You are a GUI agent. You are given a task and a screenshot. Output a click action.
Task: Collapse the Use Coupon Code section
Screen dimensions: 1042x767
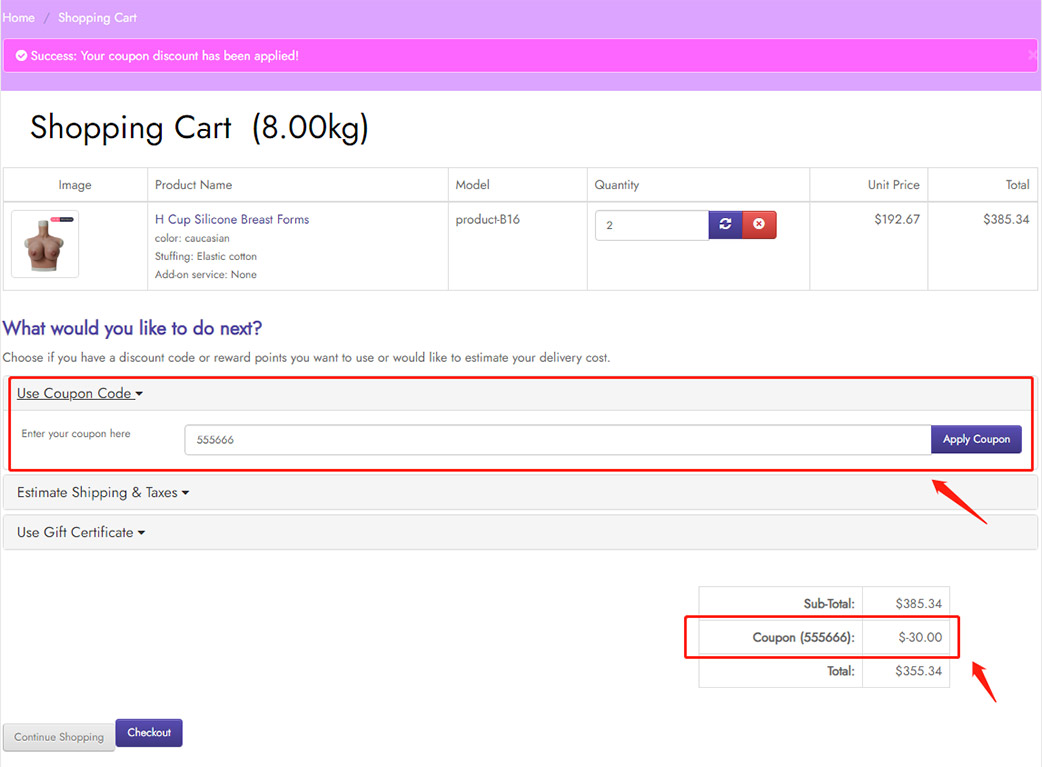tap(80, 394)
